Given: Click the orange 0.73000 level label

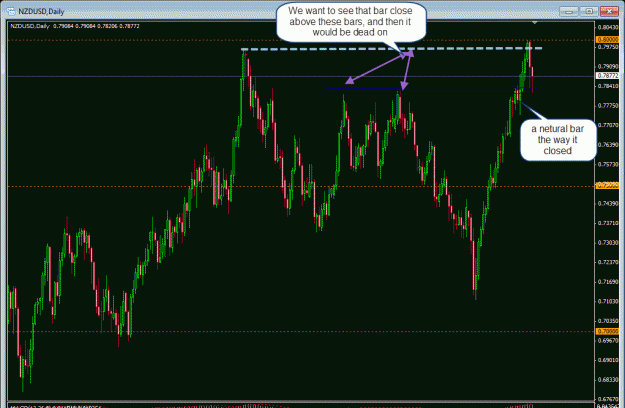Looking at the screenshot, I should click(x=607, y=186).
